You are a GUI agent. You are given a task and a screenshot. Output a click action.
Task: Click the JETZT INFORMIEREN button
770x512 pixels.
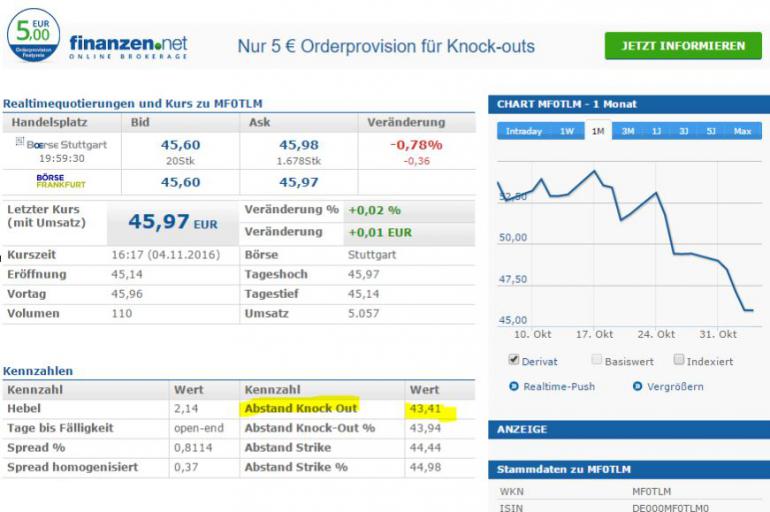[x=683, y=46]
